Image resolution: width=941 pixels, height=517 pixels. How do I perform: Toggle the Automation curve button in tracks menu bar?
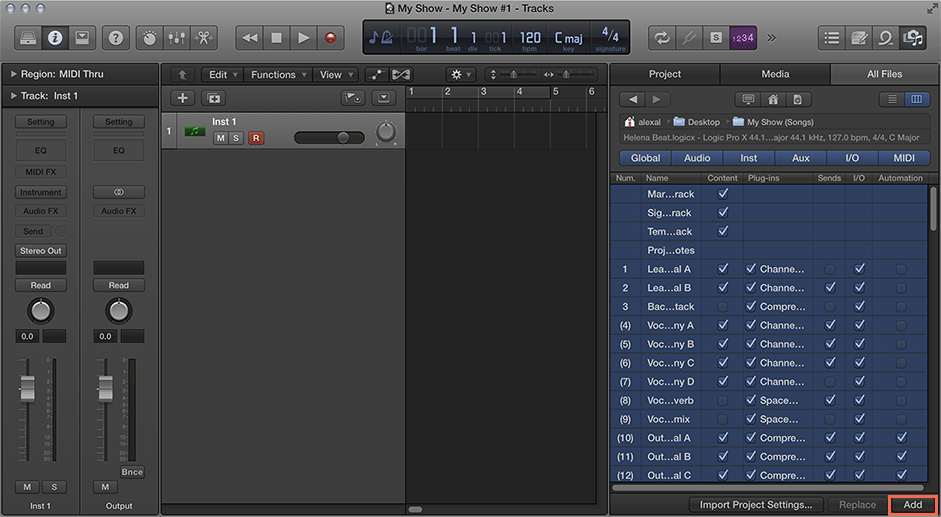377,74
